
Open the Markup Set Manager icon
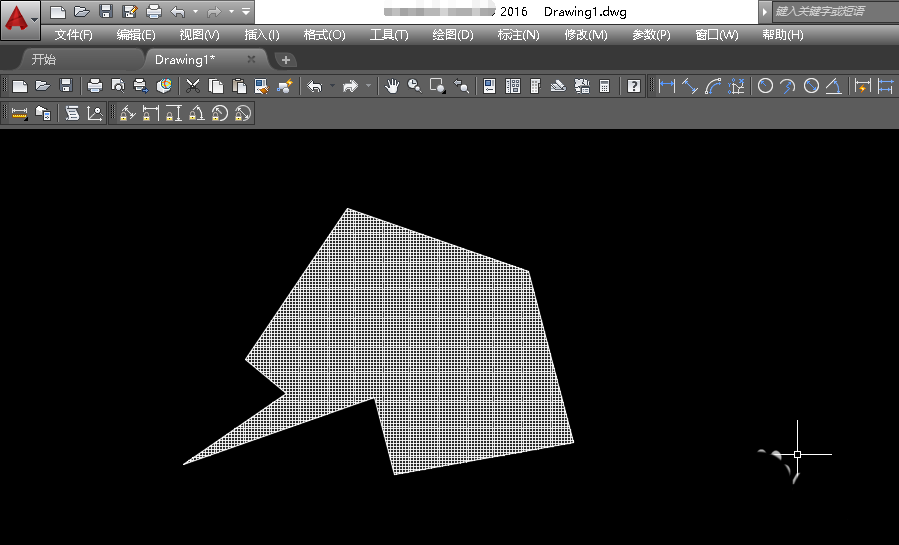[581, 86]
